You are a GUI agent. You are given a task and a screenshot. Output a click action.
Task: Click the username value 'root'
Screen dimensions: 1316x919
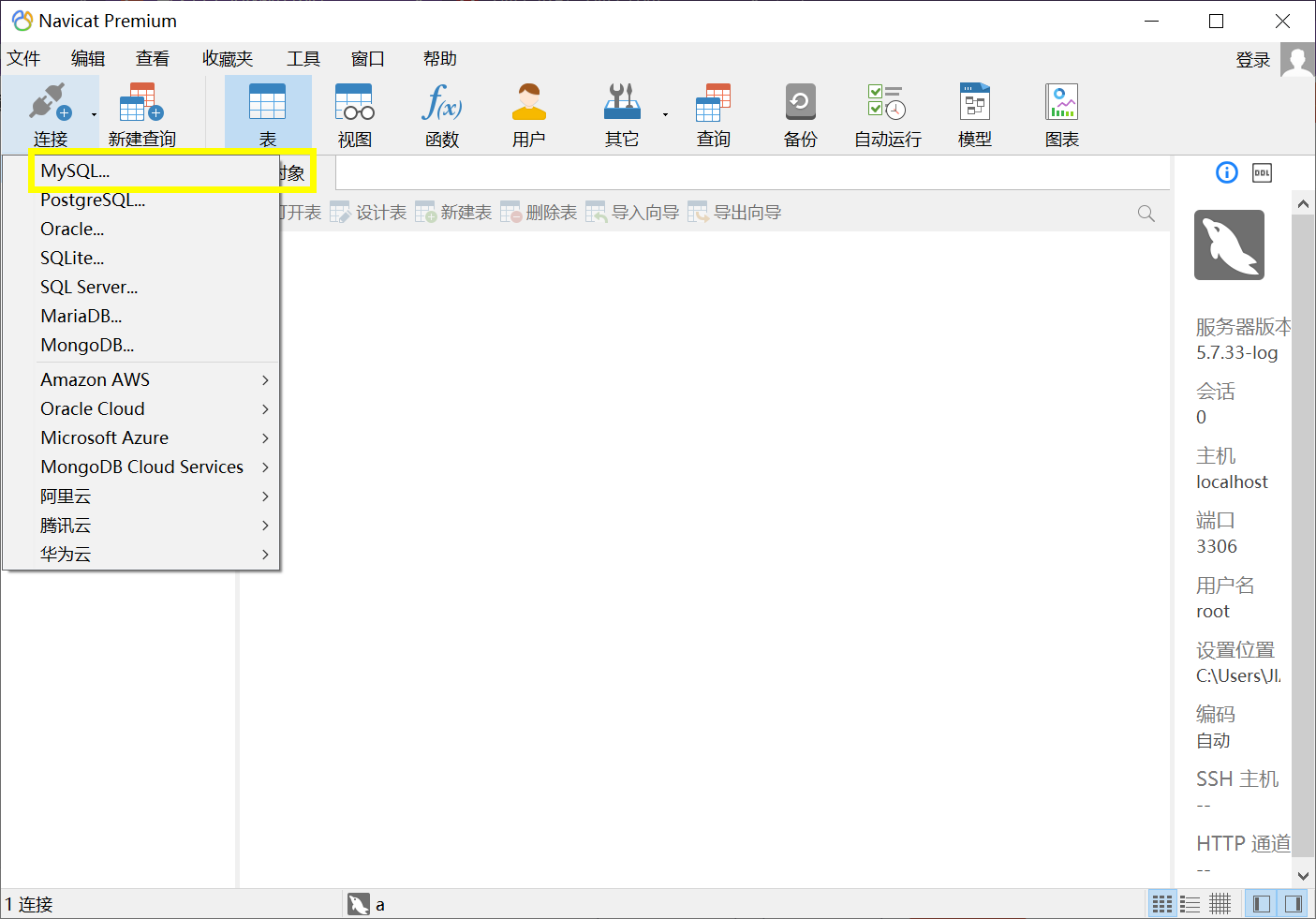click(1213, 611)
